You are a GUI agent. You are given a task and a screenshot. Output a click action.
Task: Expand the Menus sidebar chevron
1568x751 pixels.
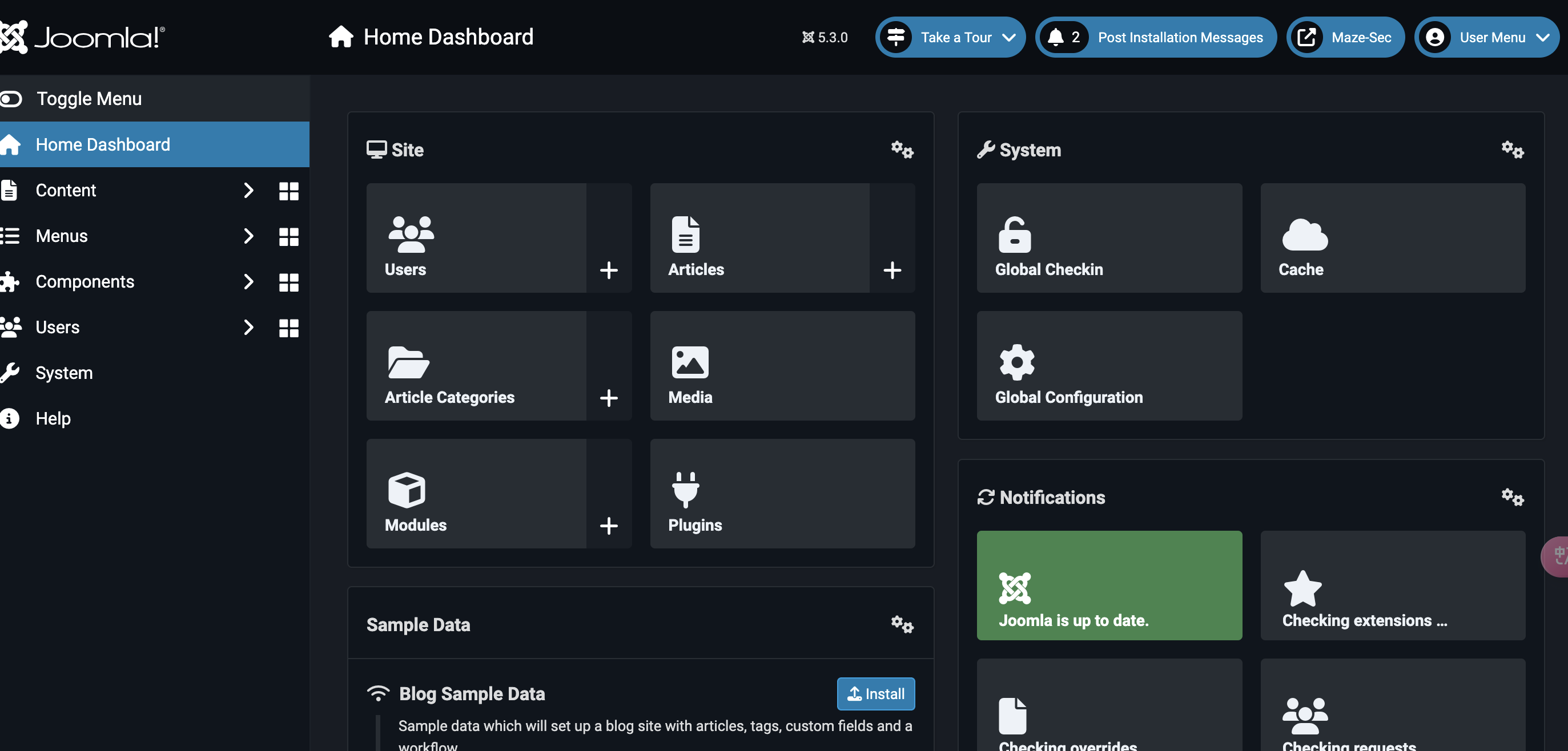point(248,236)
